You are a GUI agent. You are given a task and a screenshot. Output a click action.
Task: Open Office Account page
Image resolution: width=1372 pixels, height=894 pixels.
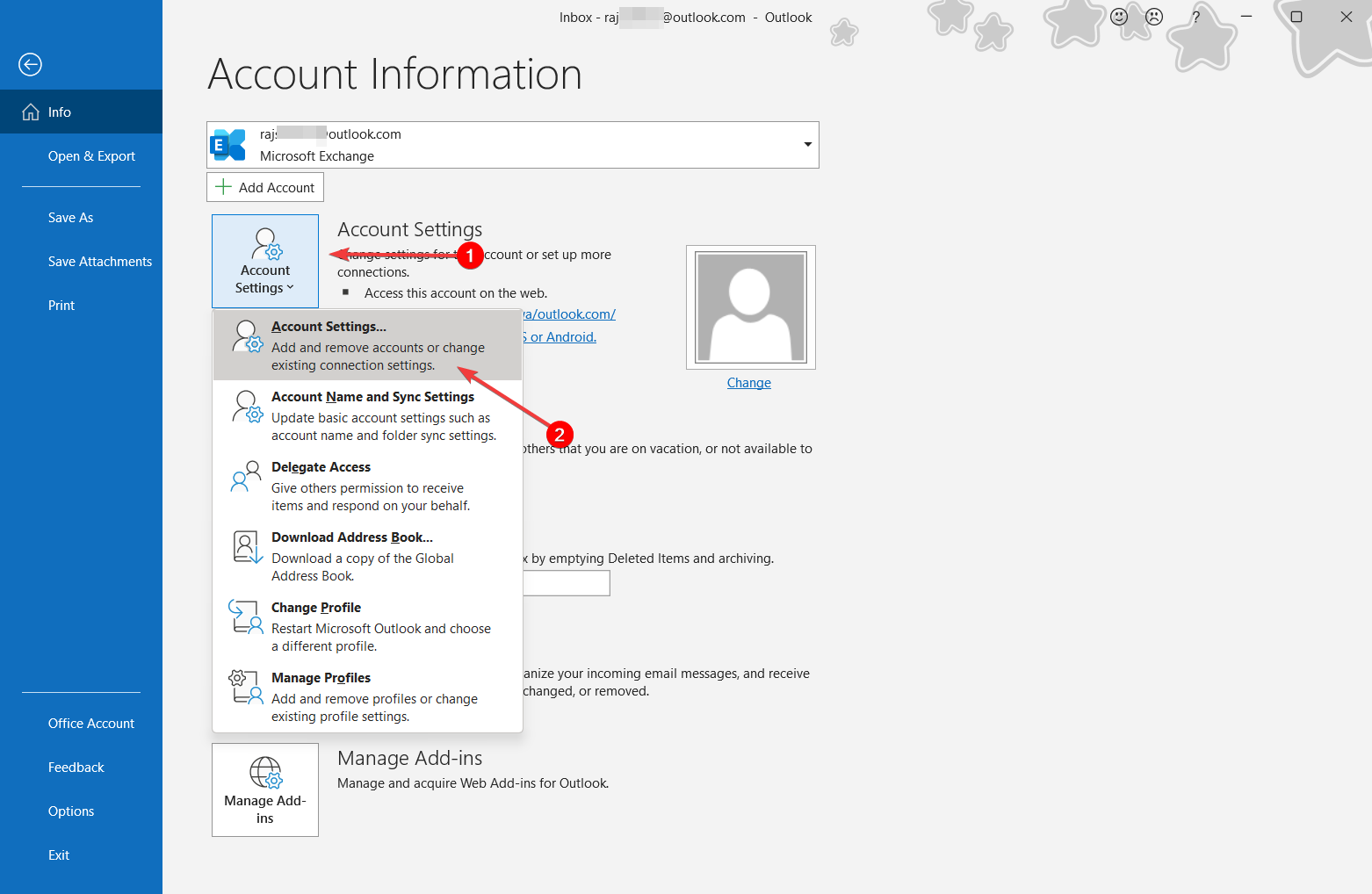[81, 723]
